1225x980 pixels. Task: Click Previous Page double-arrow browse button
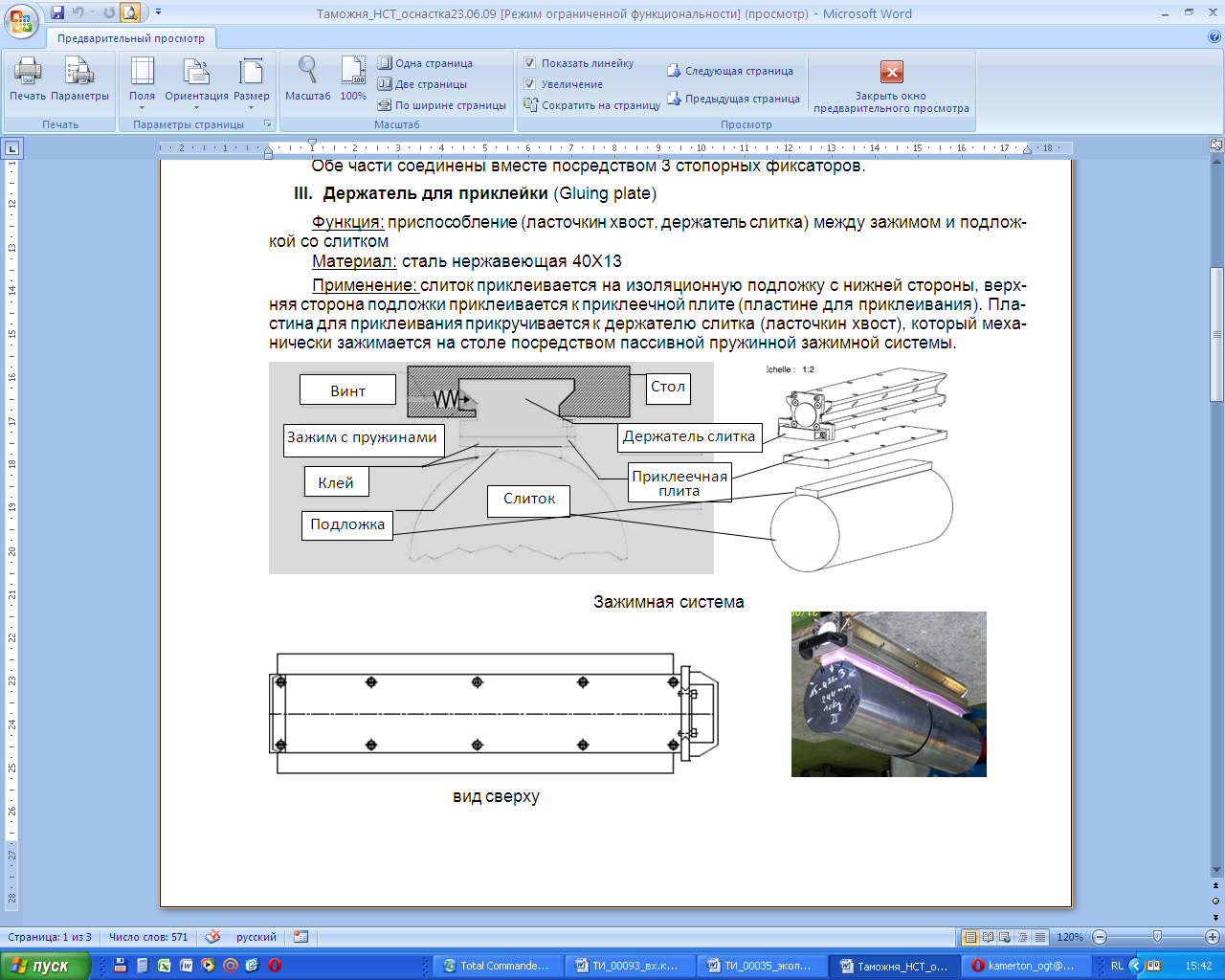pos(1216,887)
